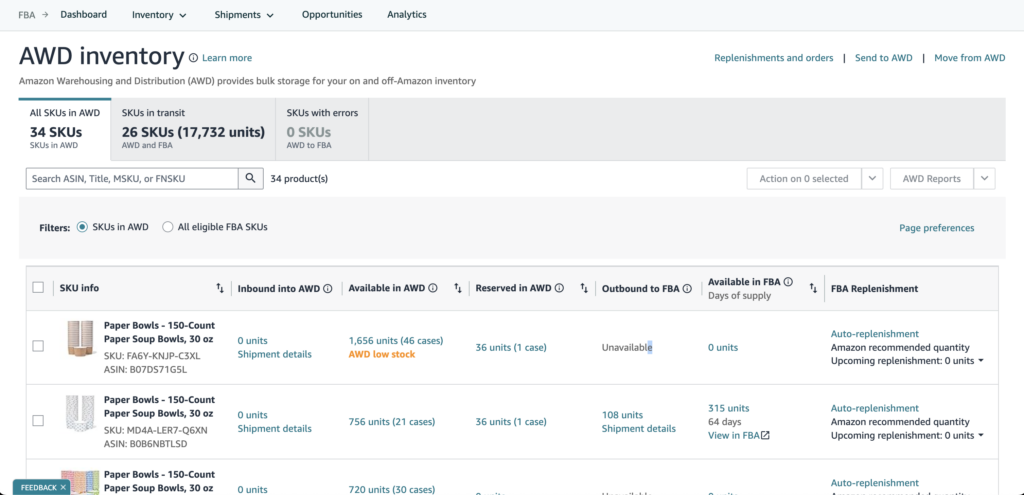The image size is (1024, 495).
Task: Click info icon next to AWD inventory title
Action: [193, 58]
